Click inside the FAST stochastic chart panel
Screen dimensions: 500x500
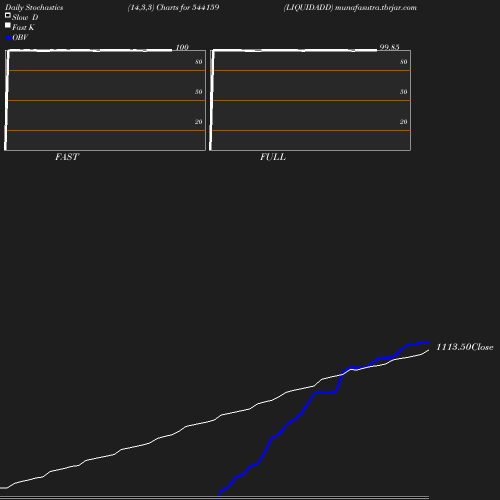point(105,100)
